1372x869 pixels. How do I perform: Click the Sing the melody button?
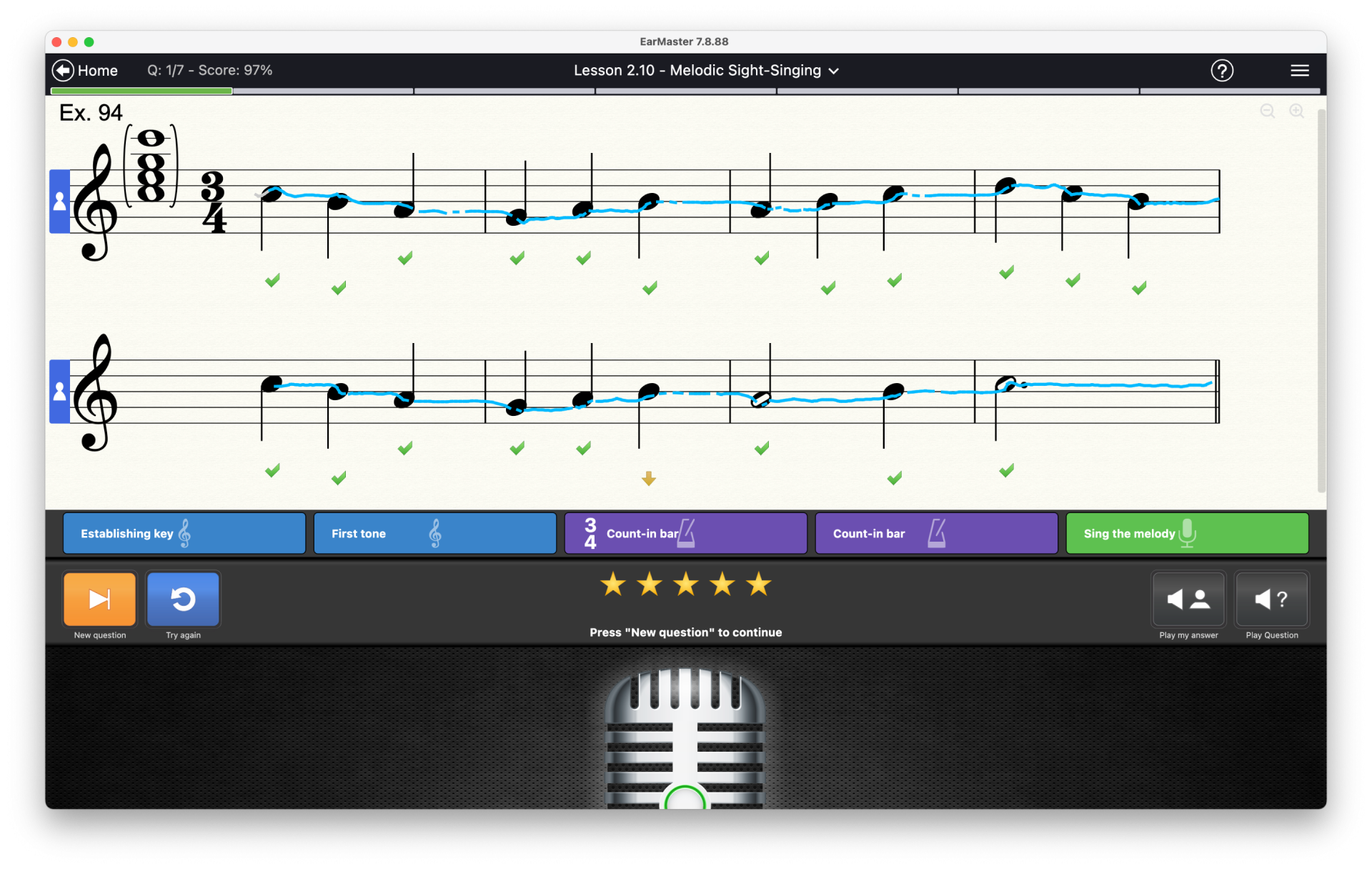(x=1187, y=533)
